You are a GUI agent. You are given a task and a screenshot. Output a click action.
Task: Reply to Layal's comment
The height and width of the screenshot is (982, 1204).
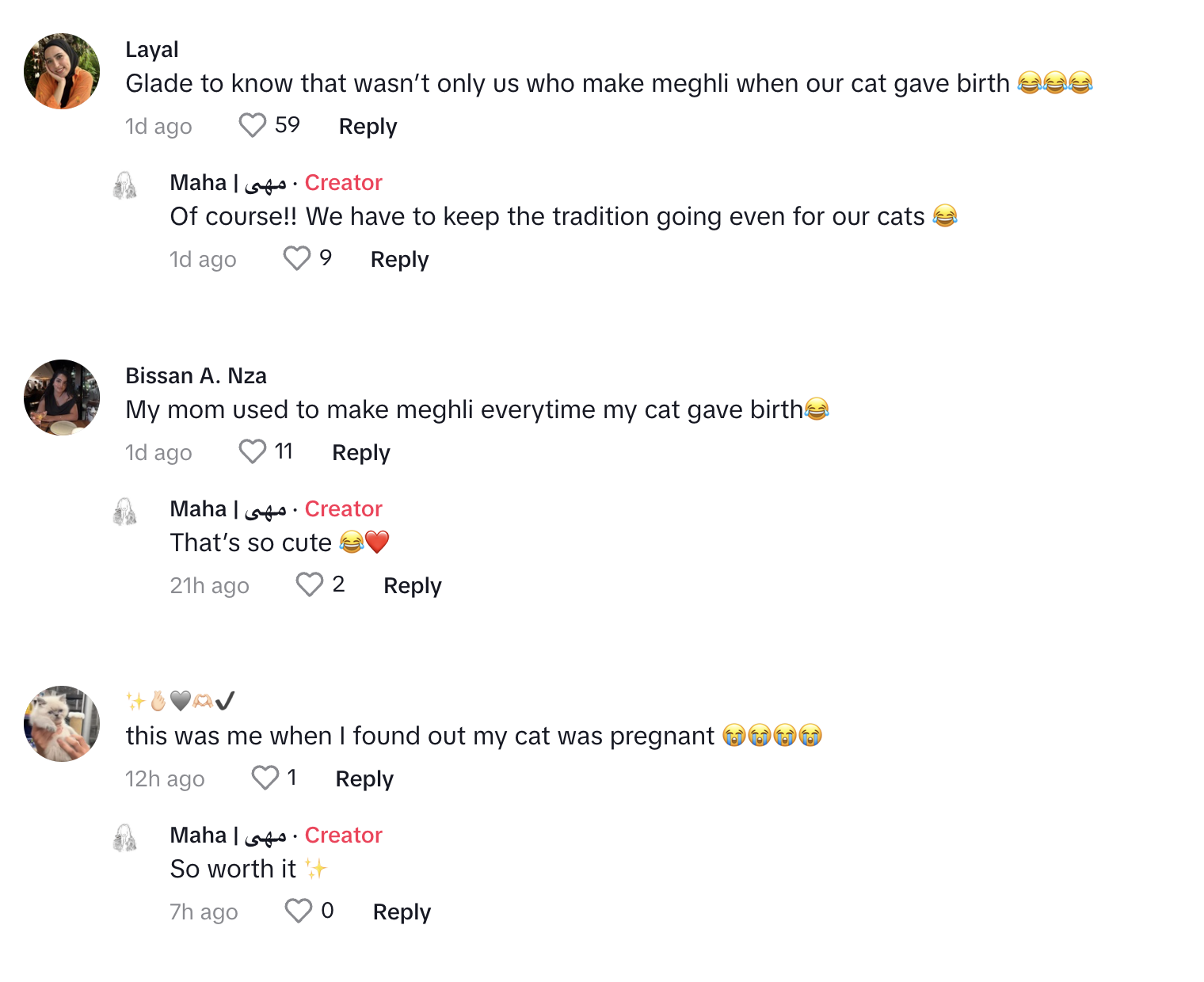tap(368, 127)
